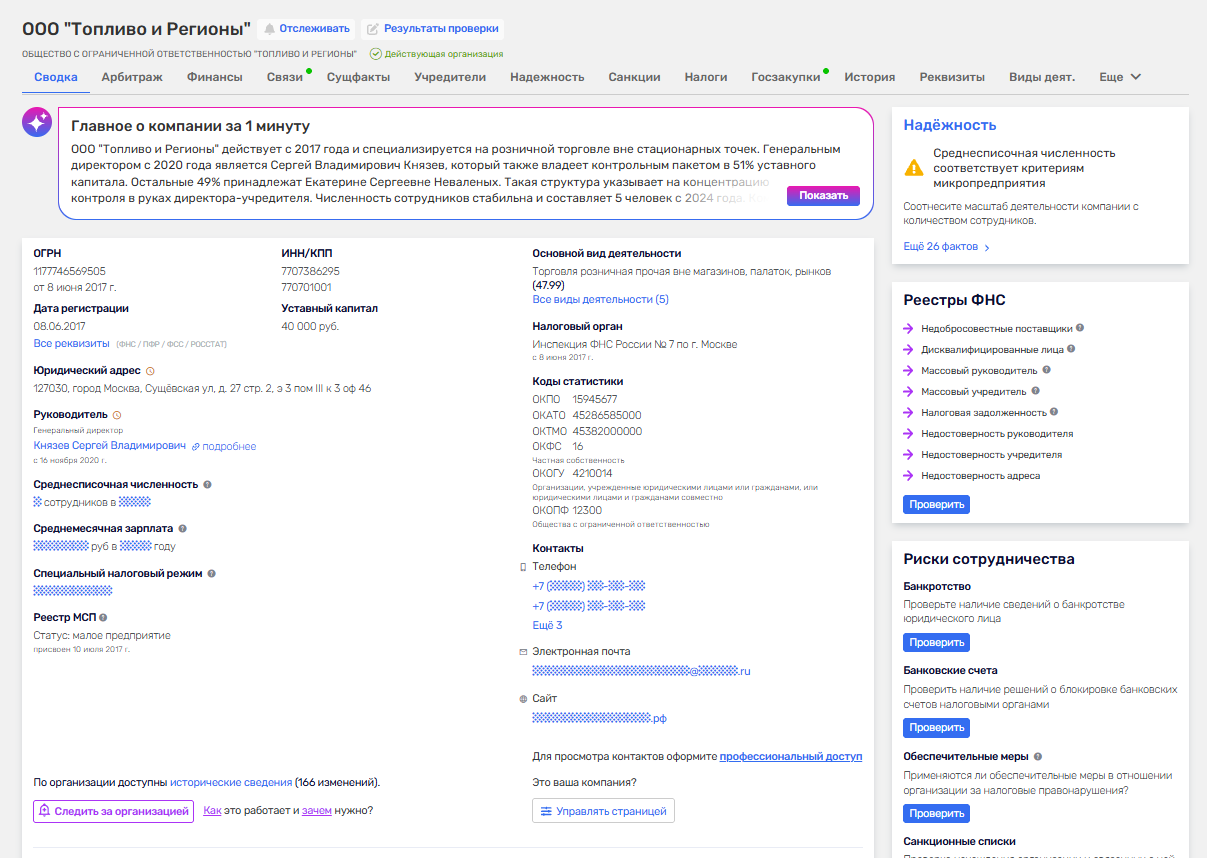Go to the Учредители tab
1207x858 pixels.
(x=450, y=77)
